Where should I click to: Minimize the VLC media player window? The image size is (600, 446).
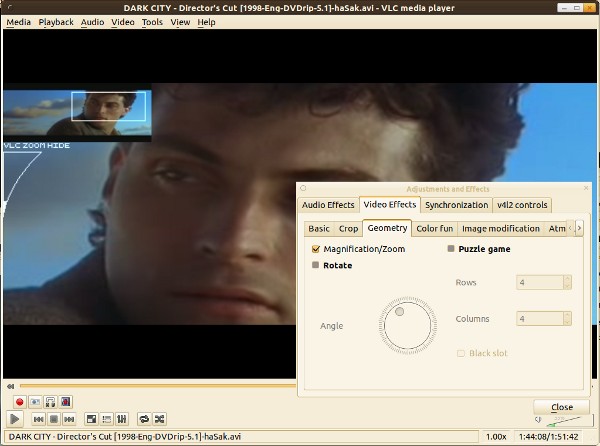564,8
